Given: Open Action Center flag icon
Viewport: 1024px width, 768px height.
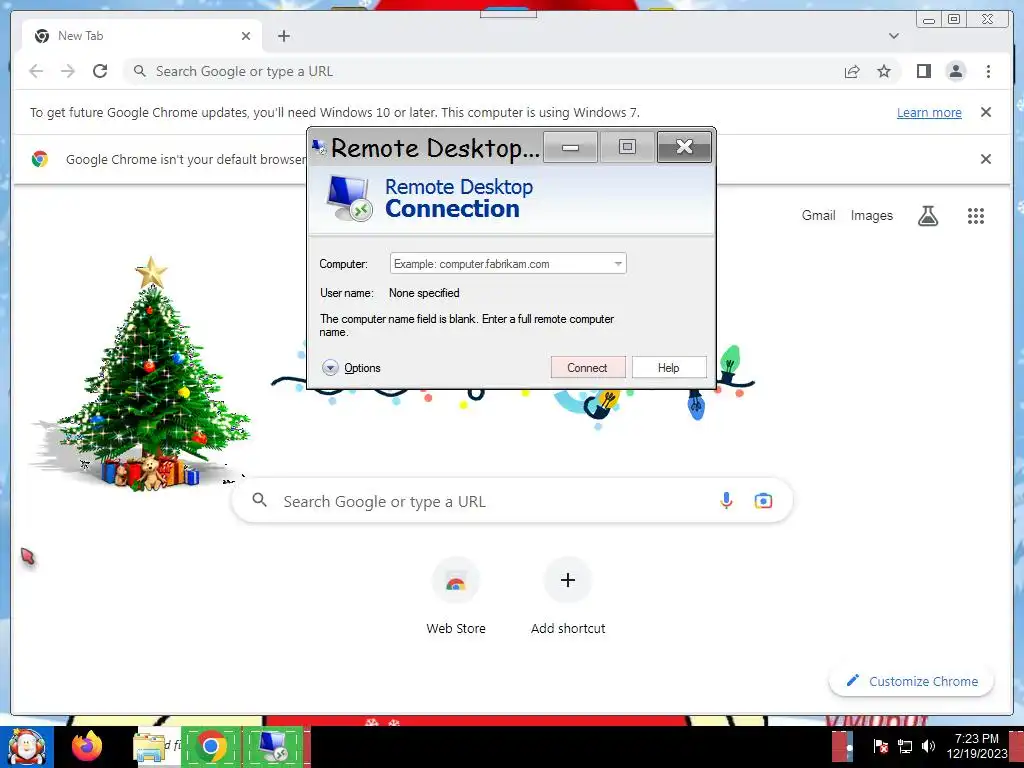Looking at the screenshot, I should [x=880, y=746].
